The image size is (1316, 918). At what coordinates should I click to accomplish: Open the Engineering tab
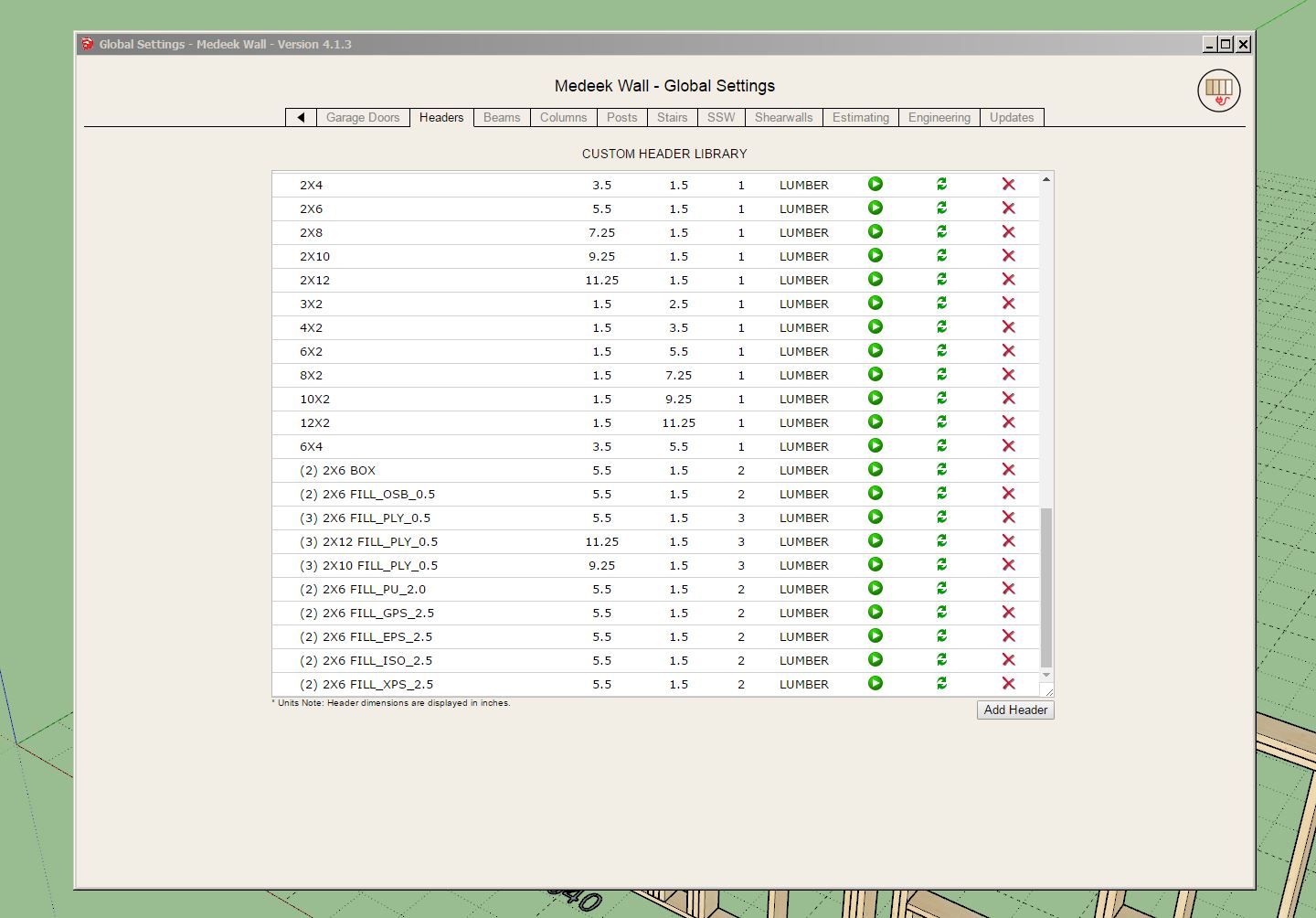[x=939, y=118]
